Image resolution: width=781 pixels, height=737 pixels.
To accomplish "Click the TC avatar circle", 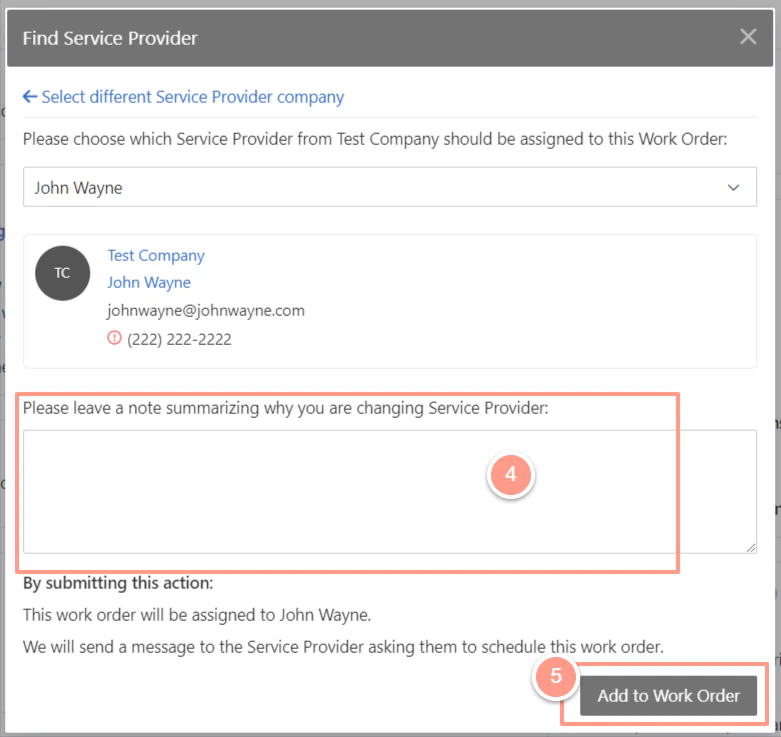I will (x=62, y=273).
